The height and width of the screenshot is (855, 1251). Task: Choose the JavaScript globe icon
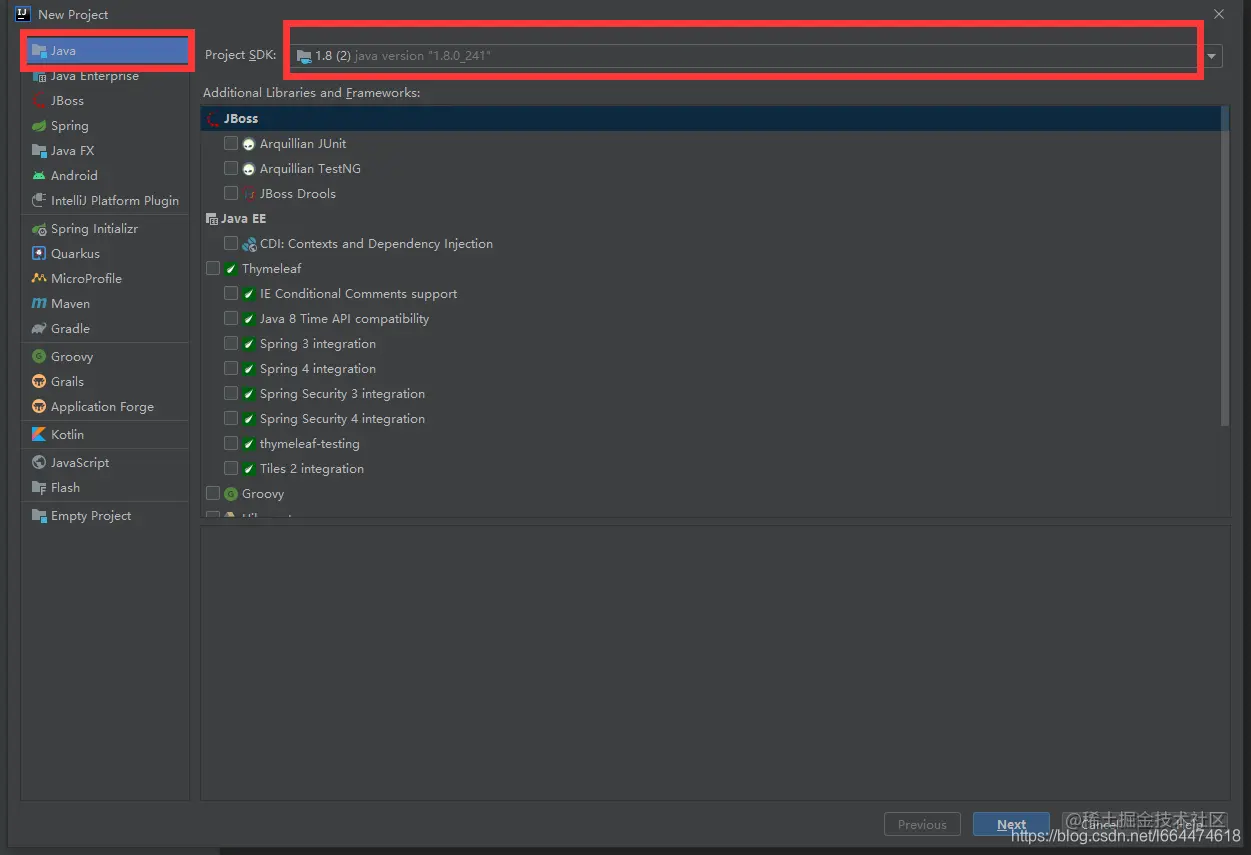[x=39, y=463]
